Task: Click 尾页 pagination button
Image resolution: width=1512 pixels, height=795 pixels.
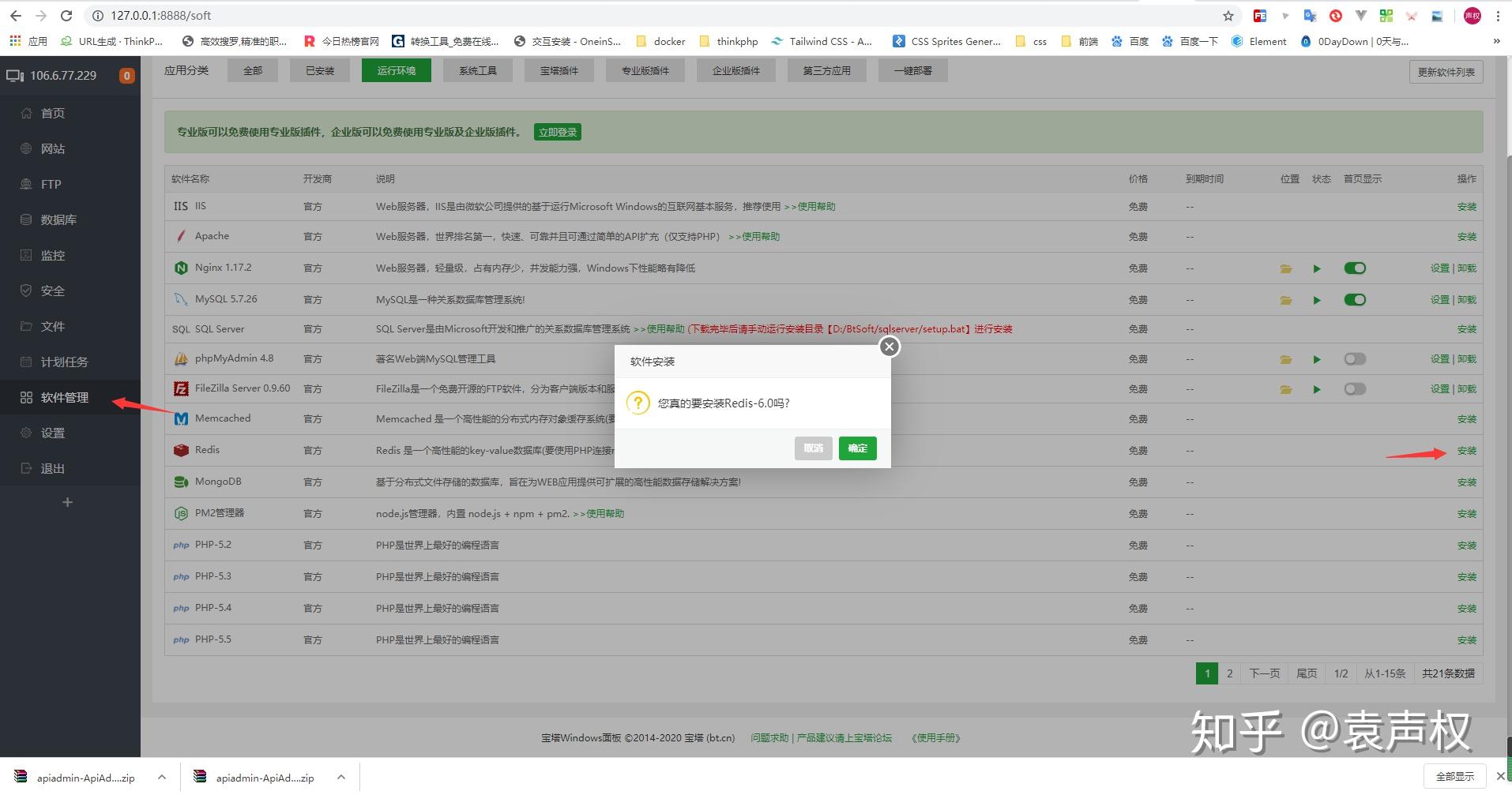Action: (1307, 673)
